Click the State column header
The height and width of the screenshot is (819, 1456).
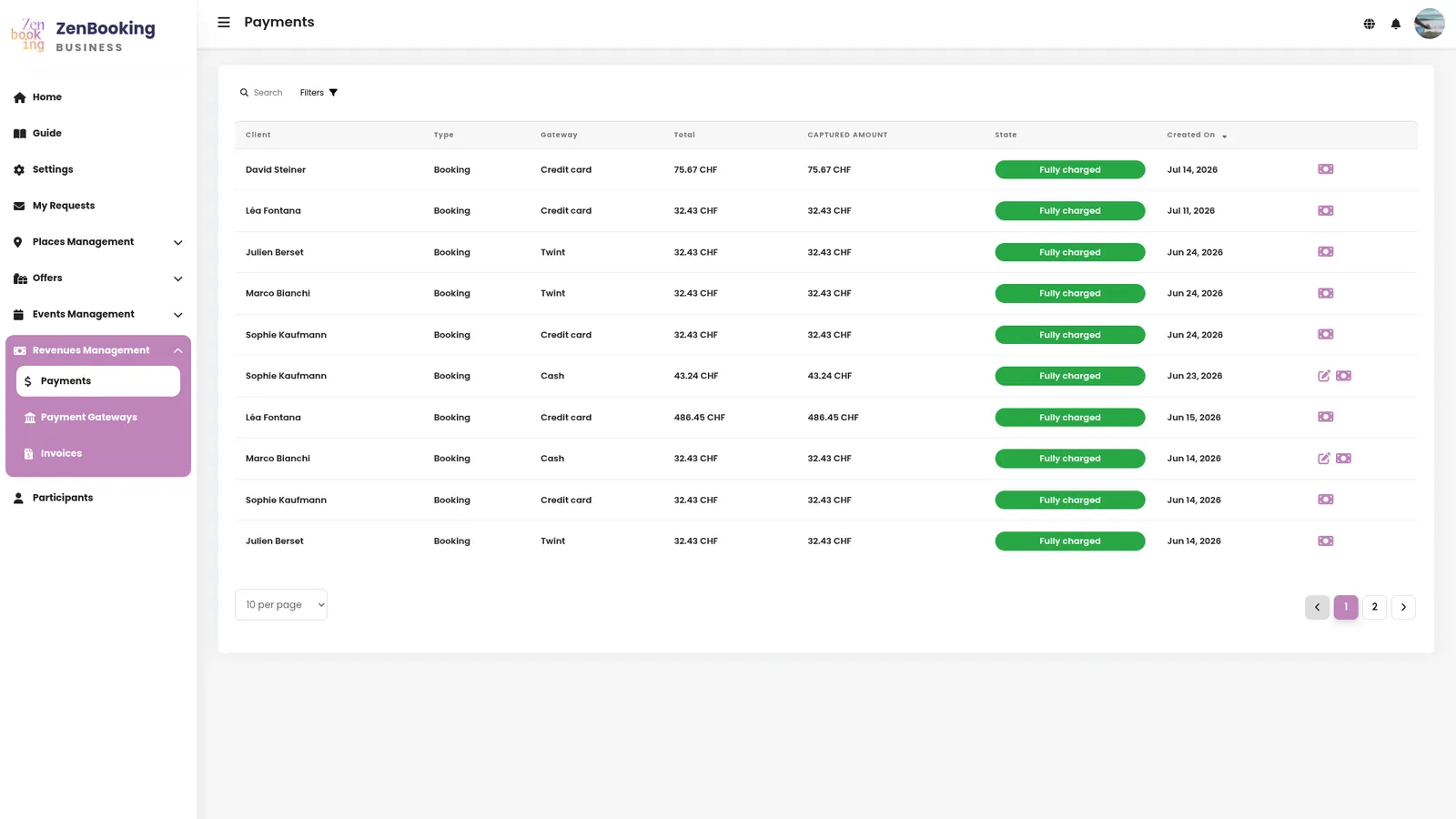[x=1006, y=135]
